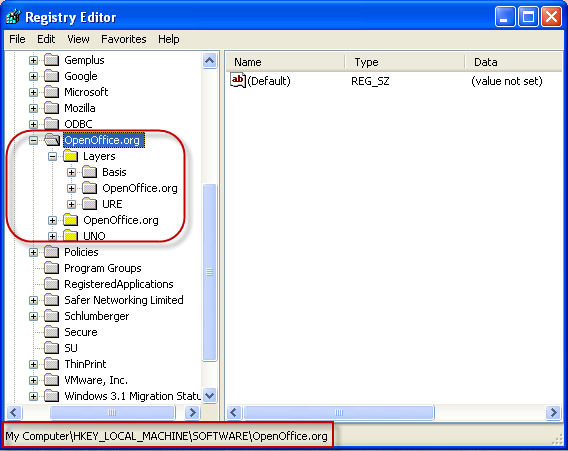Click the RegisteredApplications folder icon
This screenshot has height=451, width=568.
(51, 284)
